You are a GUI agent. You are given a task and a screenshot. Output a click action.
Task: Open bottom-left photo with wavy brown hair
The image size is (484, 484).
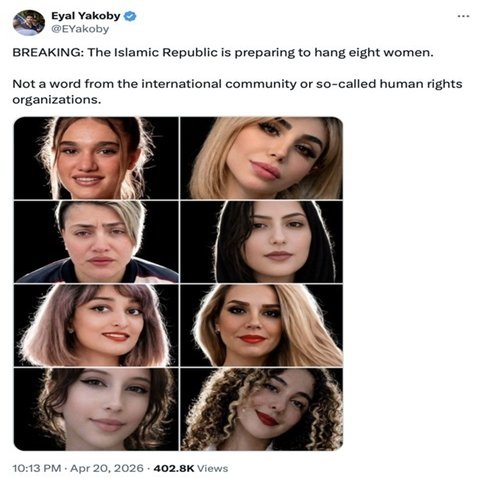click(x=96, y=409)
